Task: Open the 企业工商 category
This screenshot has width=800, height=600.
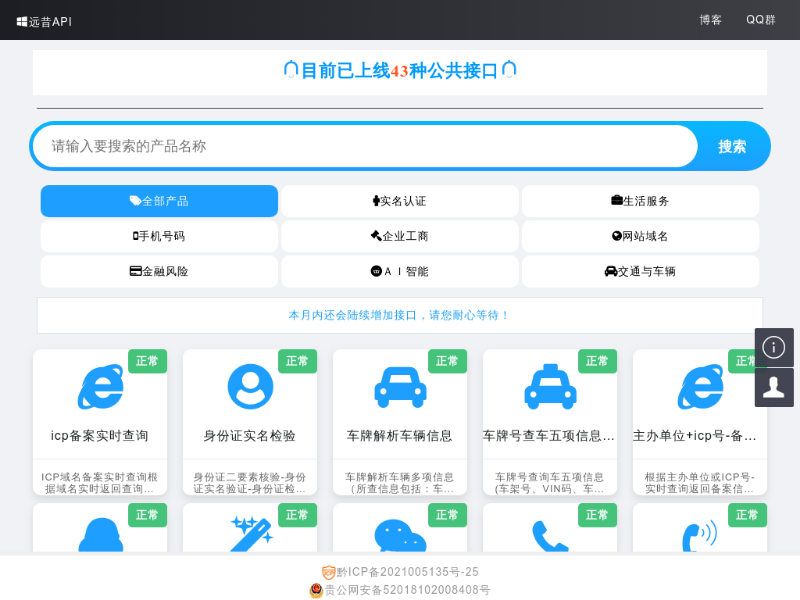Action: (399, 236)
